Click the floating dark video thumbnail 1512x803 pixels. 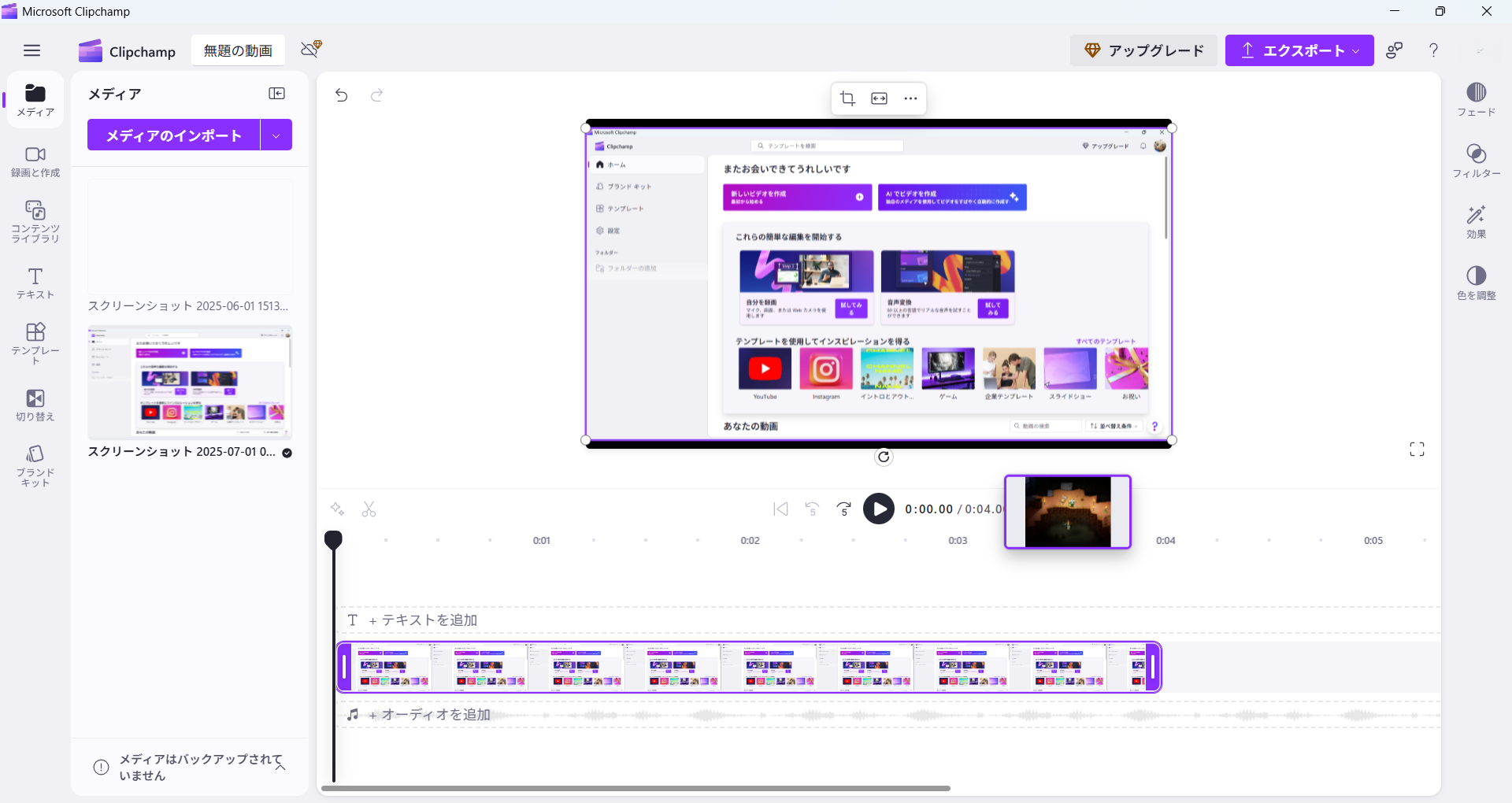(1068, 512)
